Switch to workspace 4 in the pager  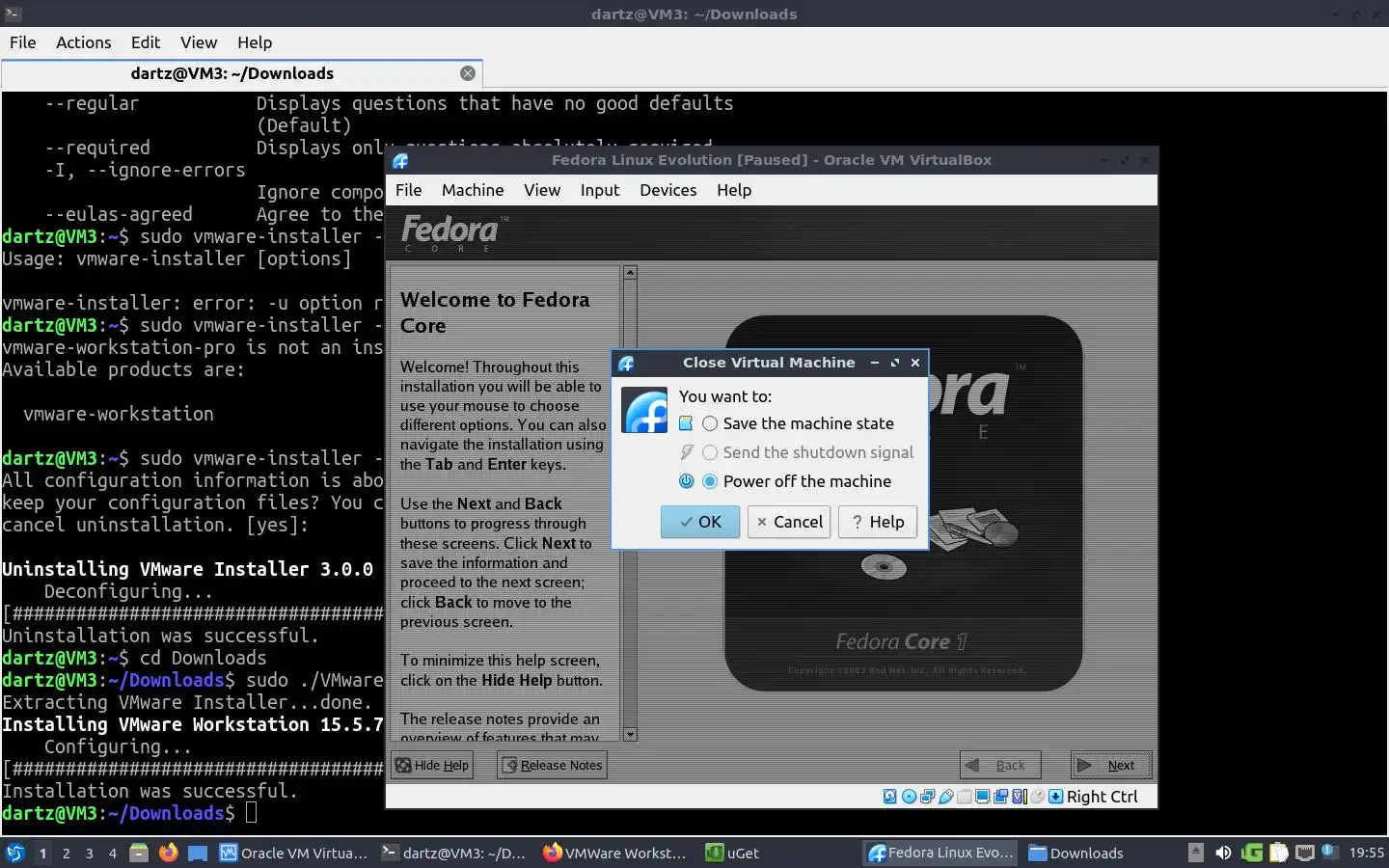(113, 854)
